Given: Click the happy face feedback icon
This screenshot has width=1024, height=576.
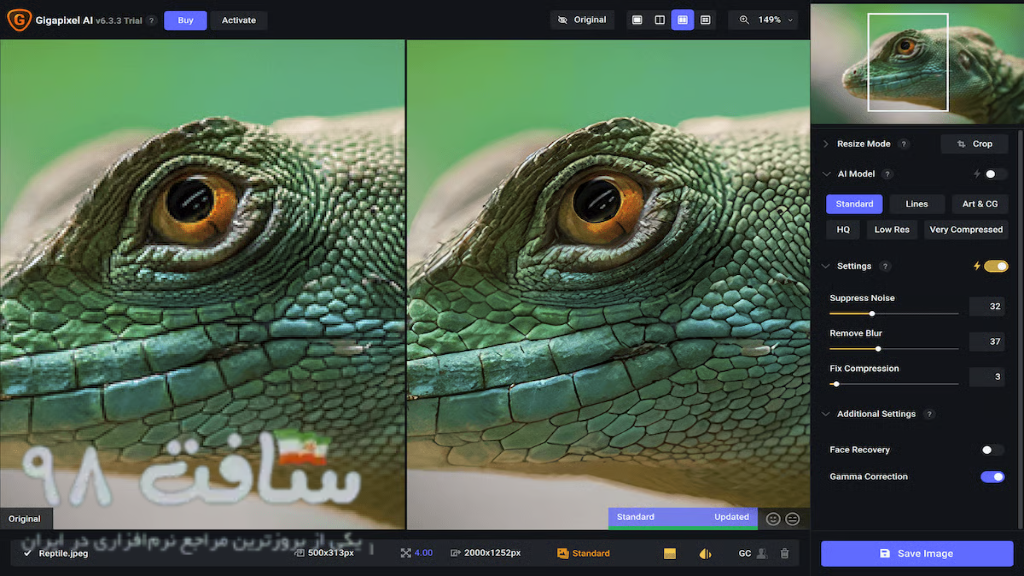Looking at the screenshot, I should tap(773, 519).
